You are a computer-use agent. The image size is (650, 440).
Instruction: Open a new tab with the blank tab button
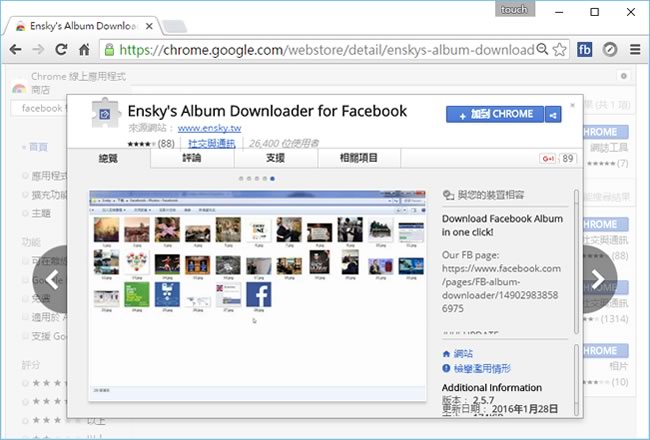pyautogui.click(x=174, y=26)
